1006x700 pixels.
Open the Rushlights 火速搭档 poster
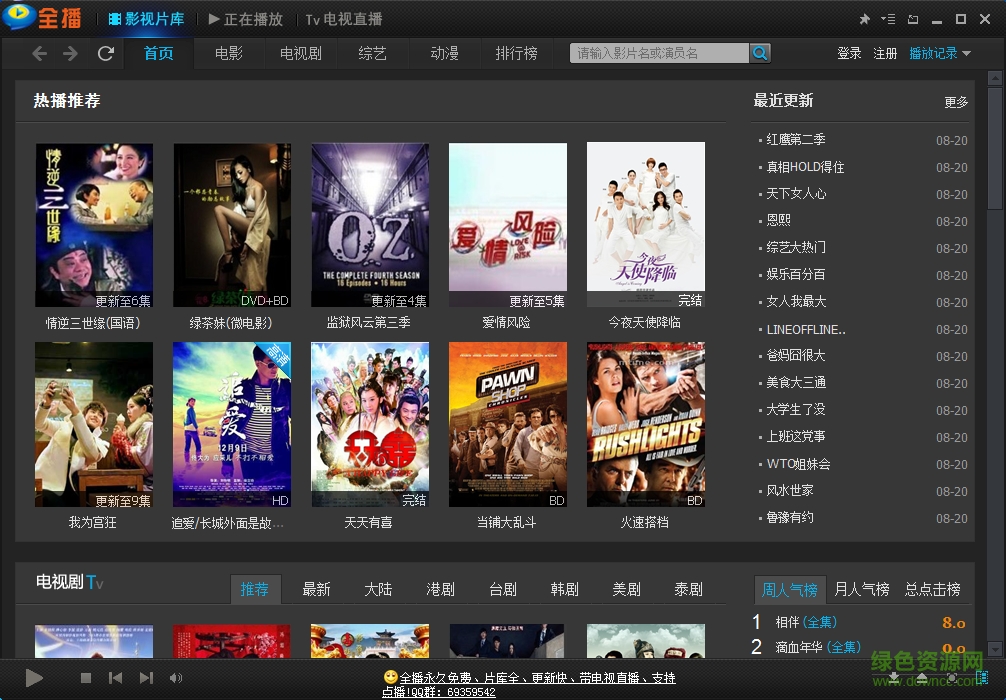645,425
